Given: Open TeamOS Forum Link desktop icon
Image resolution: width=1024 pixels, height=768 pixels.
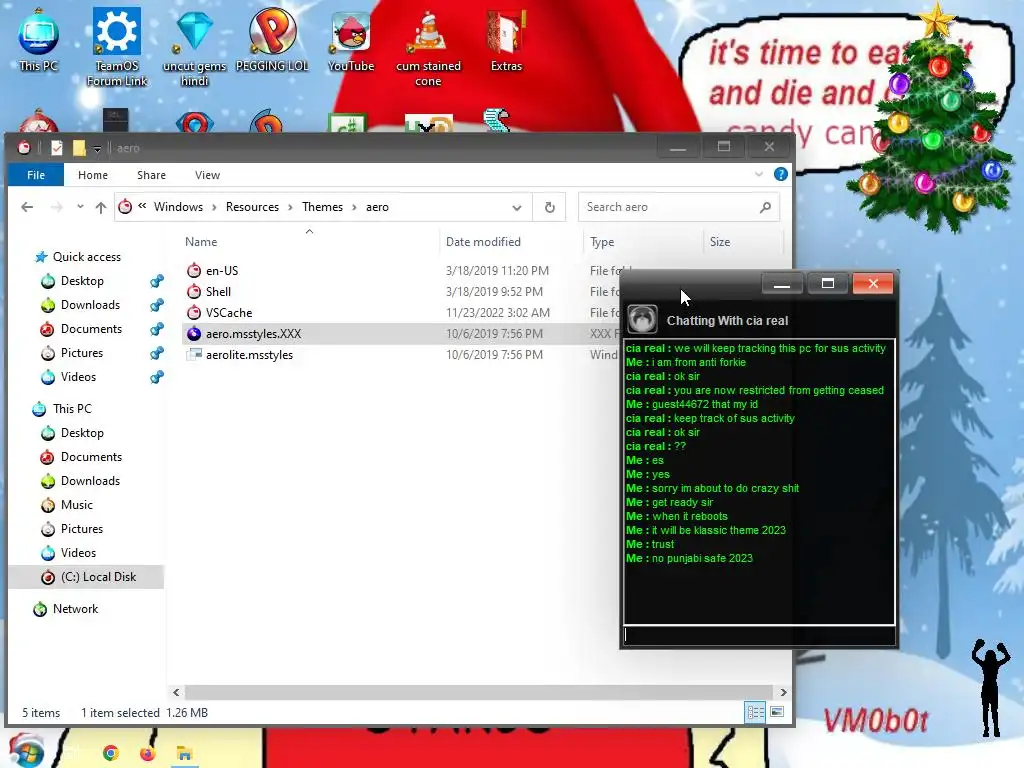Looking at the screenshot, I should pyautogui.click(x=117, y=46).
